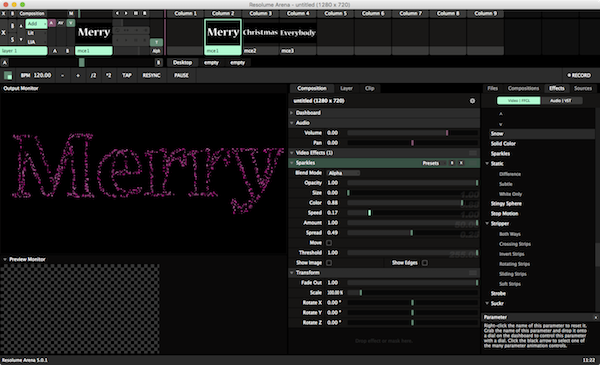Viewport: 600px width, 365px height.
Task: Adjust the Speed slider of Sparkles
Action: [412, 213]
